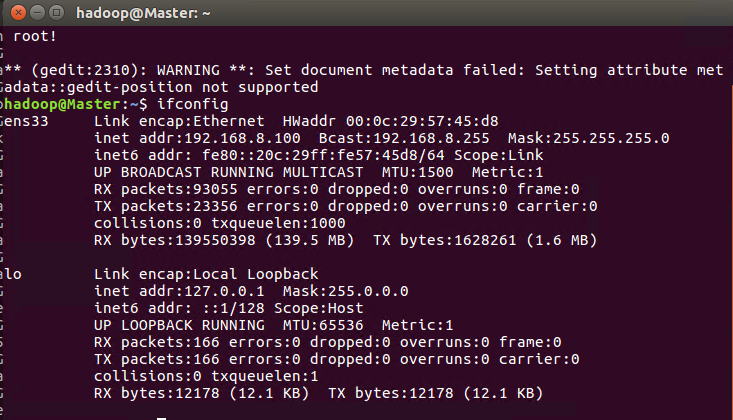Click the Mask 255.255.255.0 value
Screen dimensions: 733x420
(589, 138)
